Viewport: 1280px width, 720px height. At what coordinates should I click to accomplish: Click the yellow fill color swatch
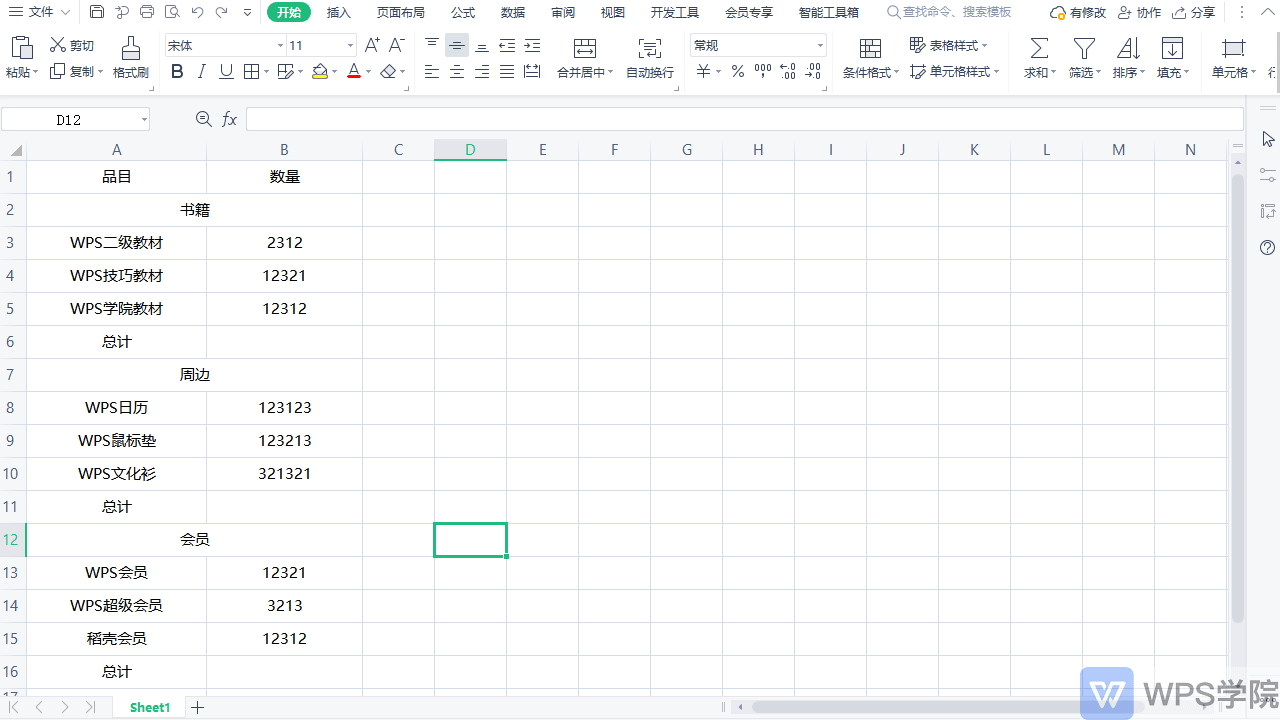(320, 71)
